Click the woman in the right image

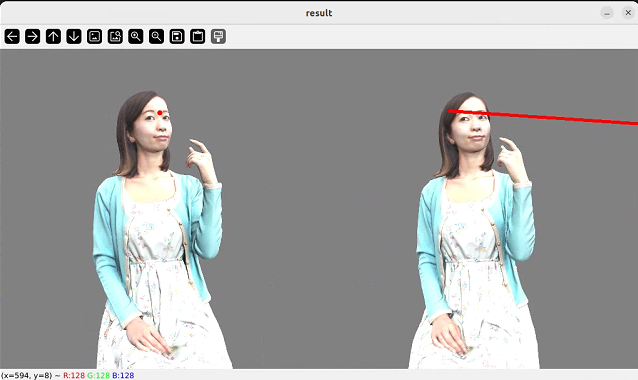click(x=474, y=230)
